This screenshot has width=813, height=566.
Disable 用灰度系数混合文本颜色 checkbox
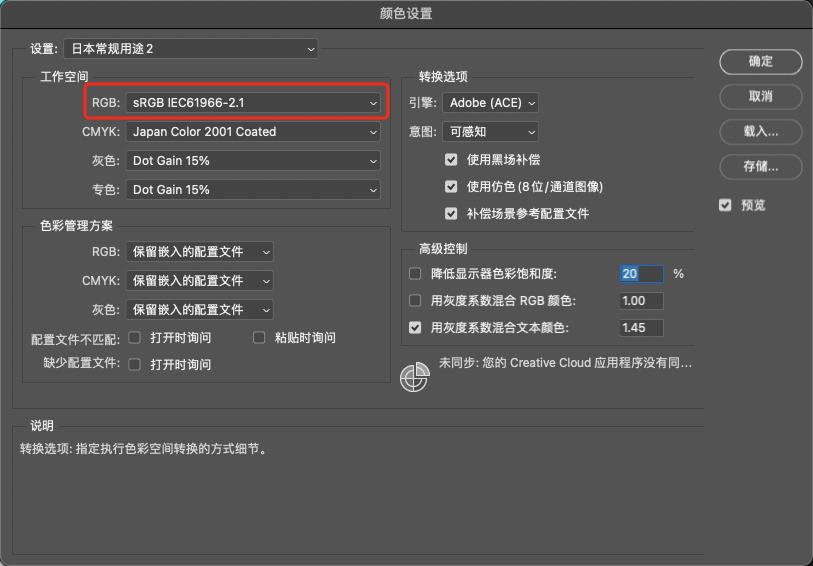(x=415, y=328)
